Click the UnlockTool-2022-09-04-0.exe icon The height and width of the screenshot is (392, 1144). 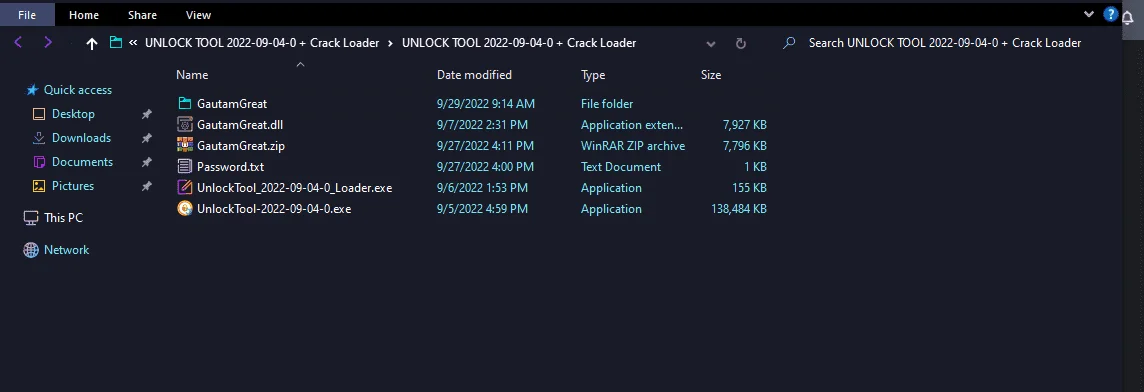[x=185, y=208]
